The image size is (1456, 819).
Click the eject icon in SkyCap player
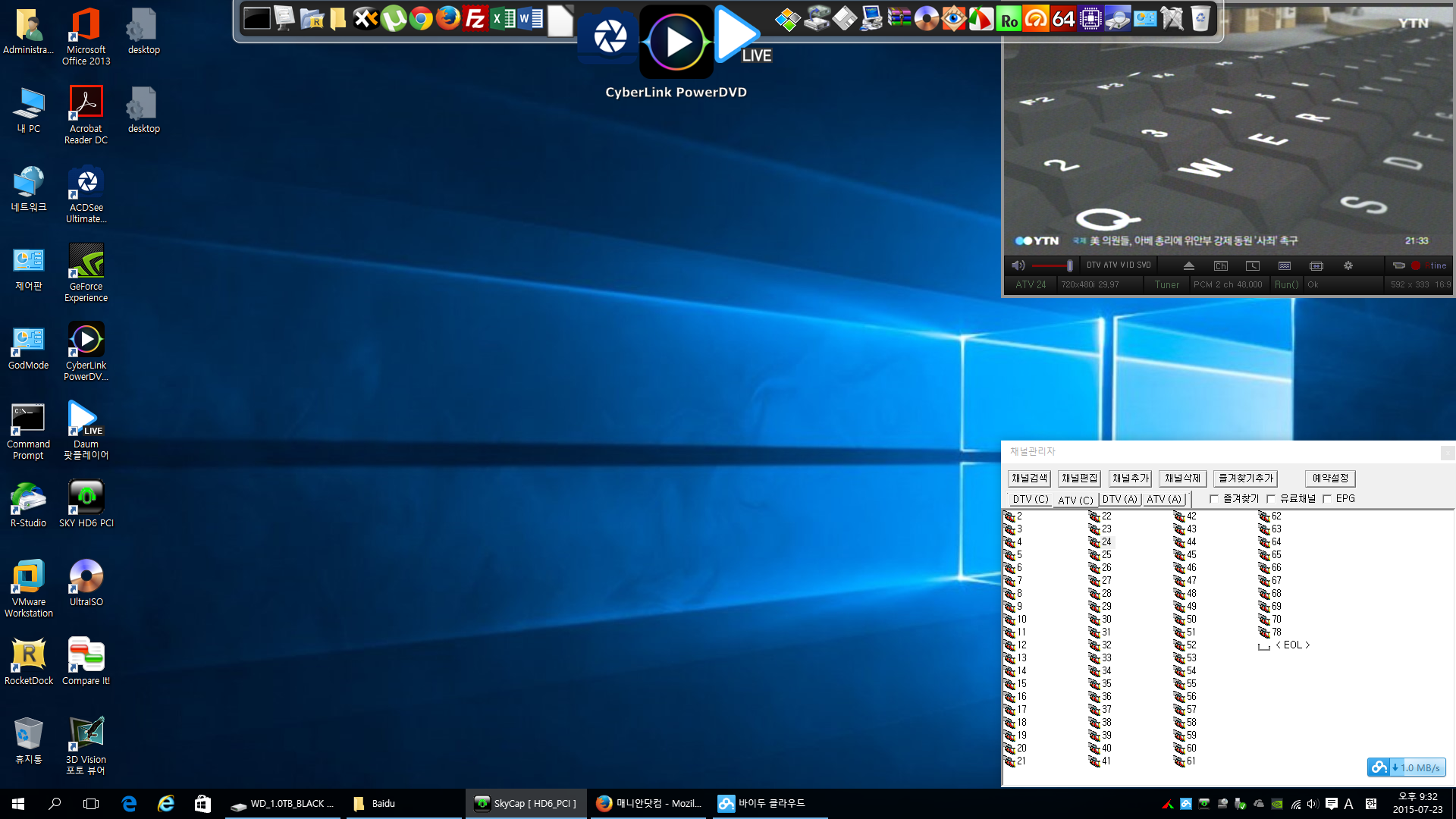tap(1189, 265)
